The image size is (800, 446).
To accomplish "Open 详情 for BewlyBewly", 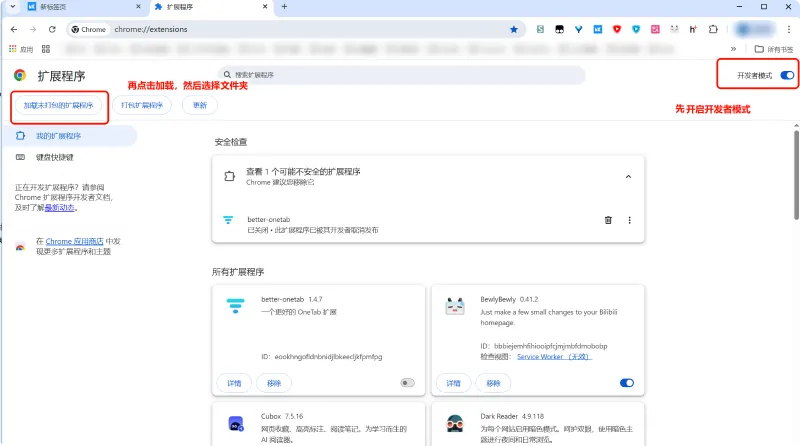I will 454,383.
